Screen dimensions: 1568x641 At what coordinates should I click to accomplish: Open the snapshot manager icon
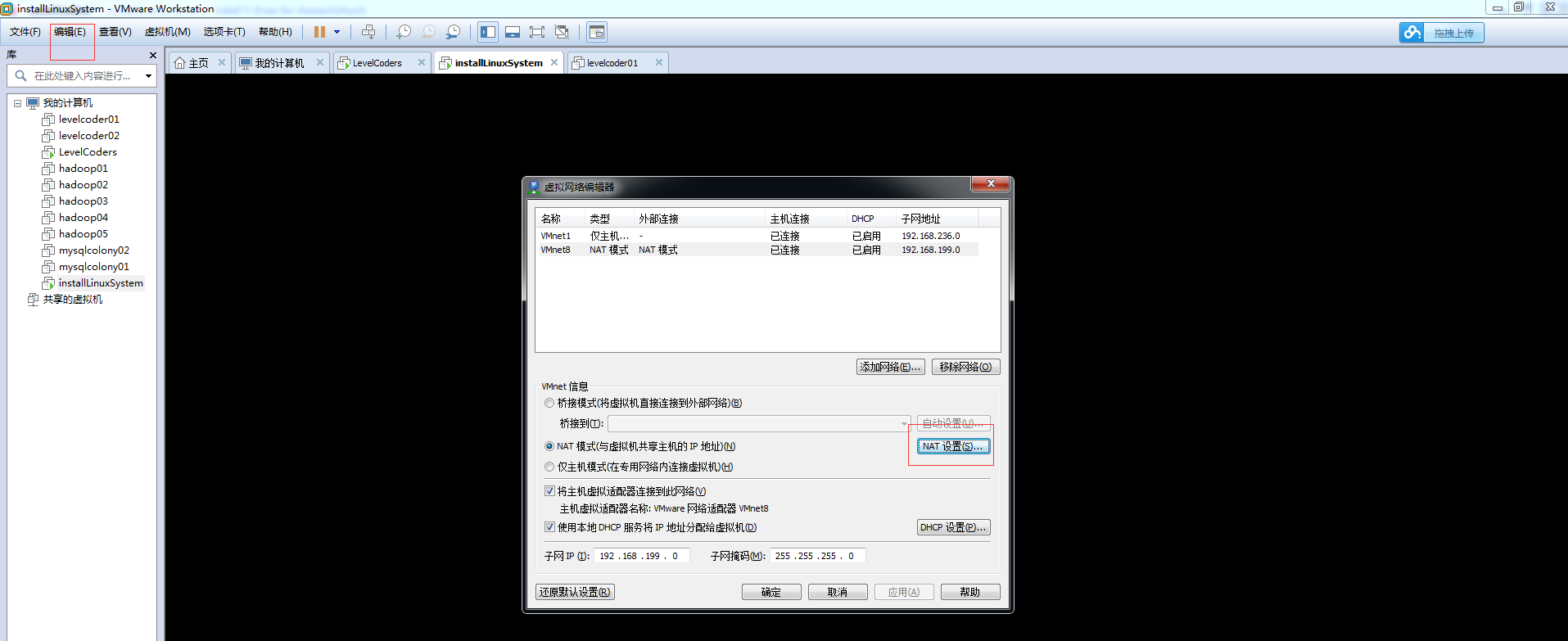[x=453, y=32]
